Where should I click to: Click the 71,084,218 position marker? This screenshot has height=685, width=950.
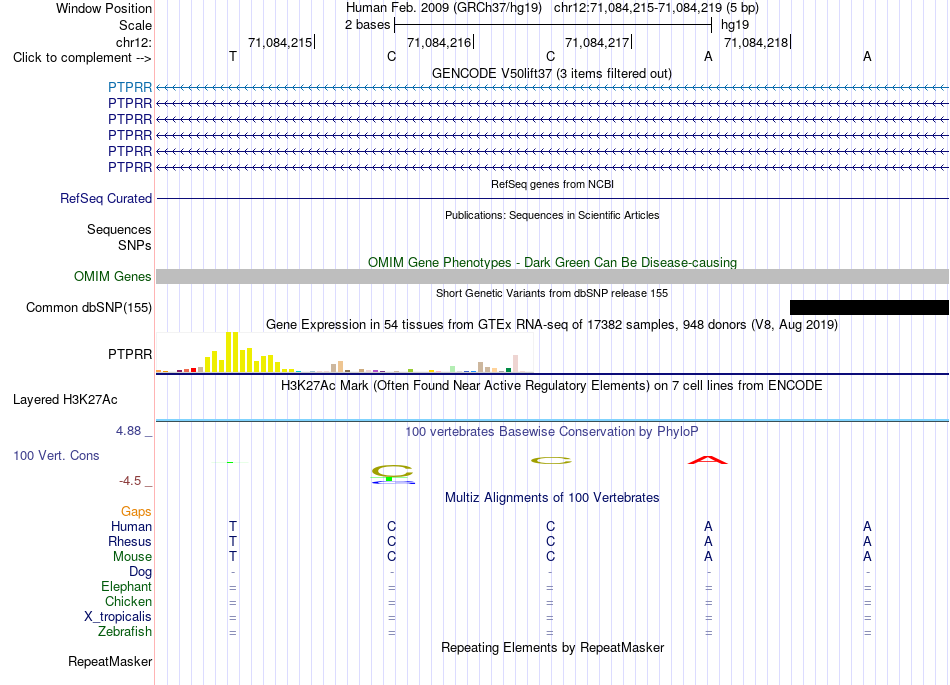[757, 42]
